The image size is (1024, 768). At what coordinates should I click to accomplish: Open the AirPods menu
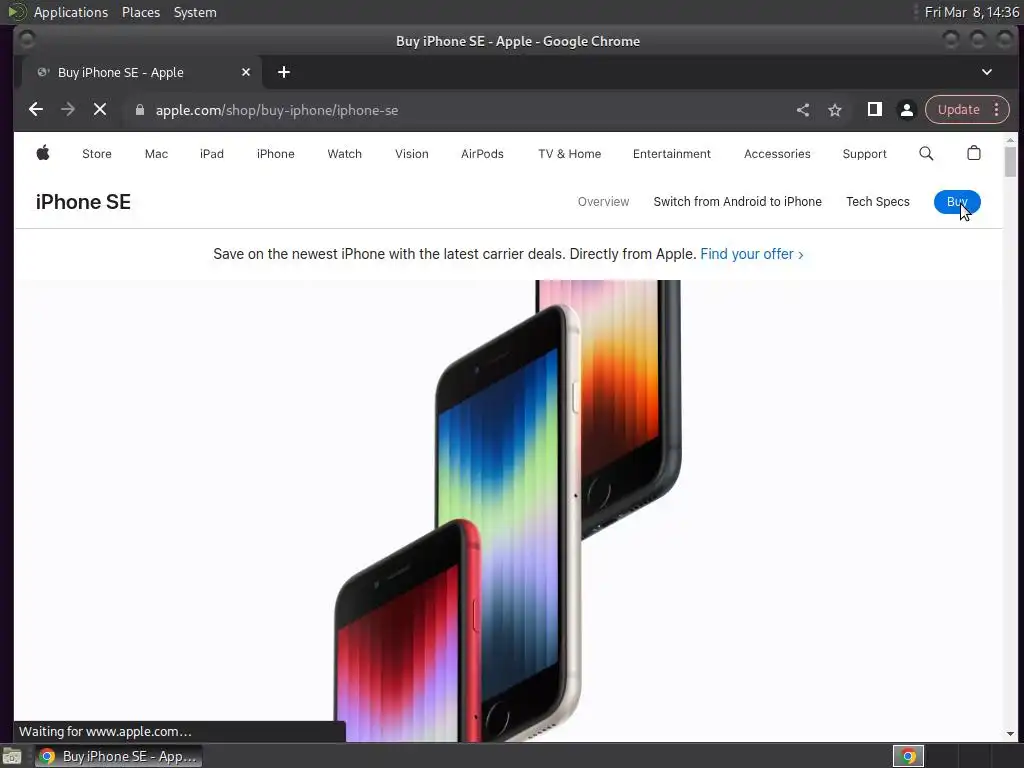(x=482, y=154)
